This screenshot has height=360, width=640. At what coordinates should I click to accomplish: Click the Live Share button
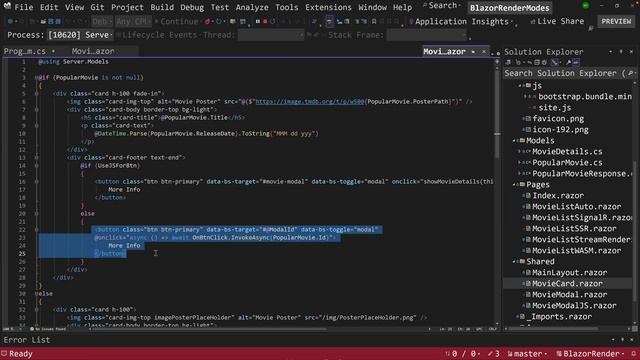pyautogui.click(x=557, y=21)
